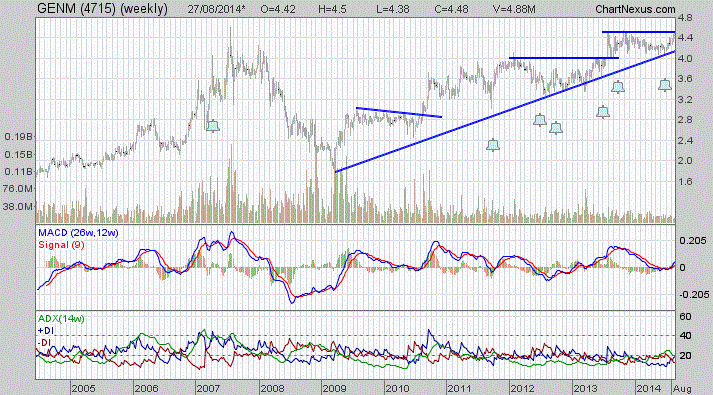
Task: Click the MACD (26w,12w) indicator label
Action: [x=78, y=233]
